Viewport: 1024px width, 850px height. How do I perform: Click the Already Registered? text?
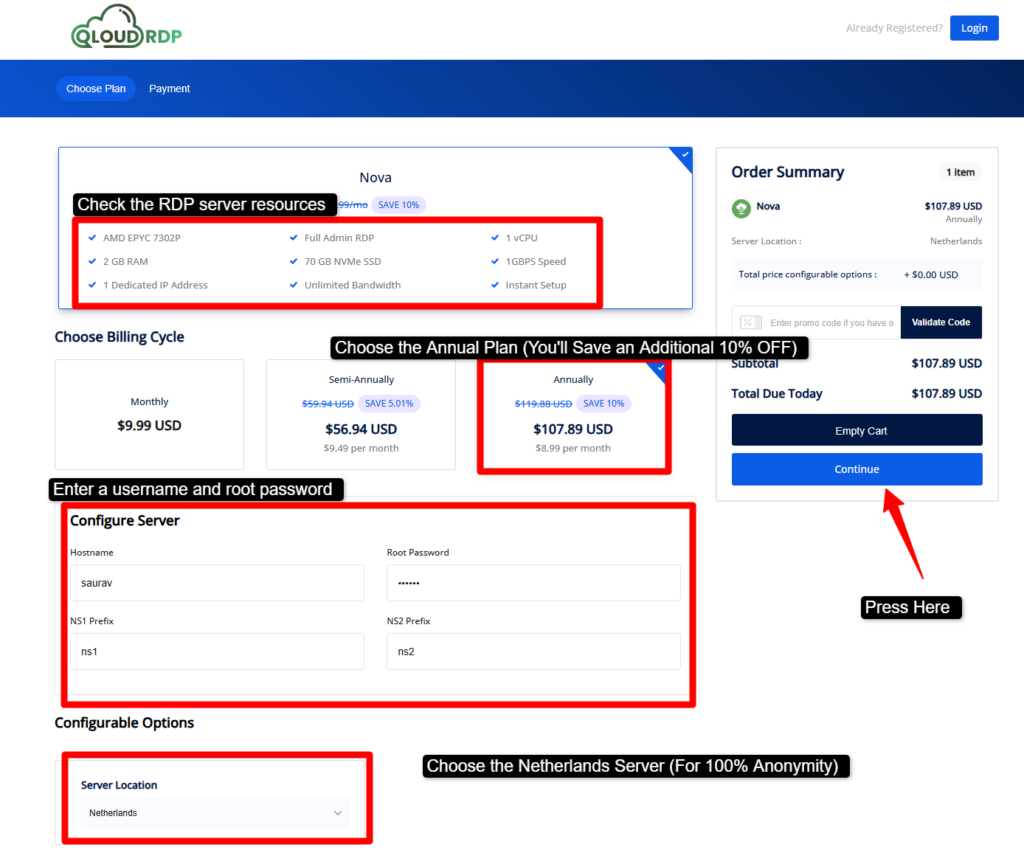[894, 28]
